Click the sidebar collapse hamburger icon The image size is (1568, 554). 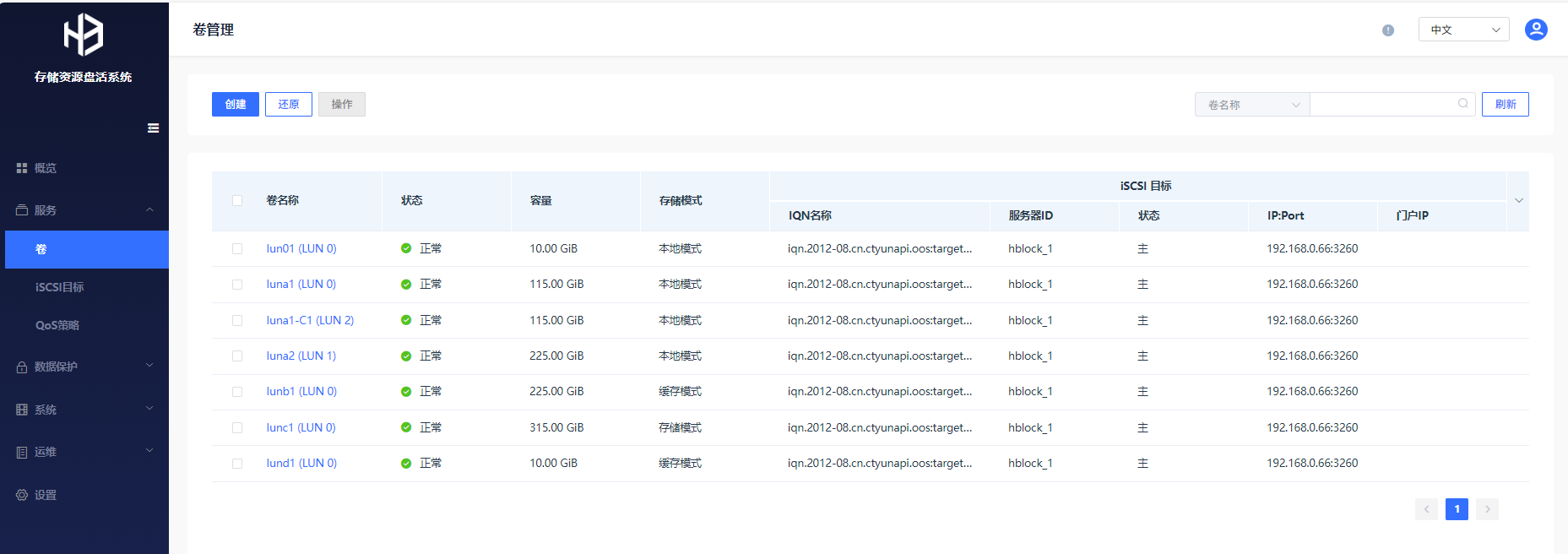153,128
